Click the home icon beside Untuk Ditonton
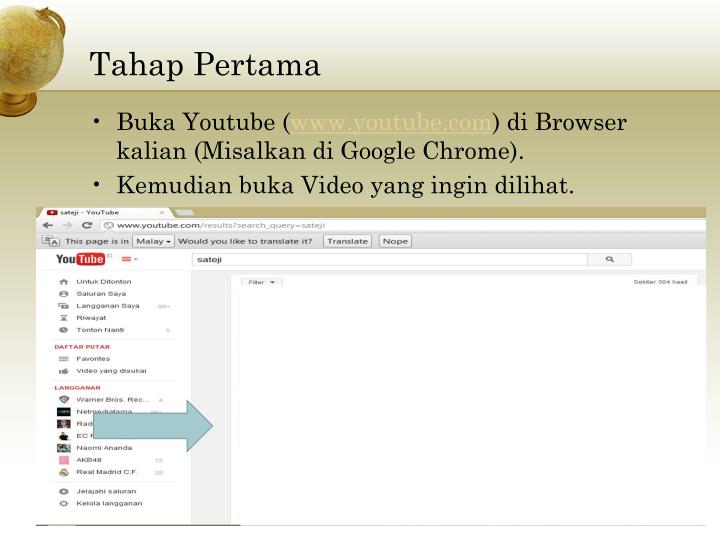 (x=64, y=281)
